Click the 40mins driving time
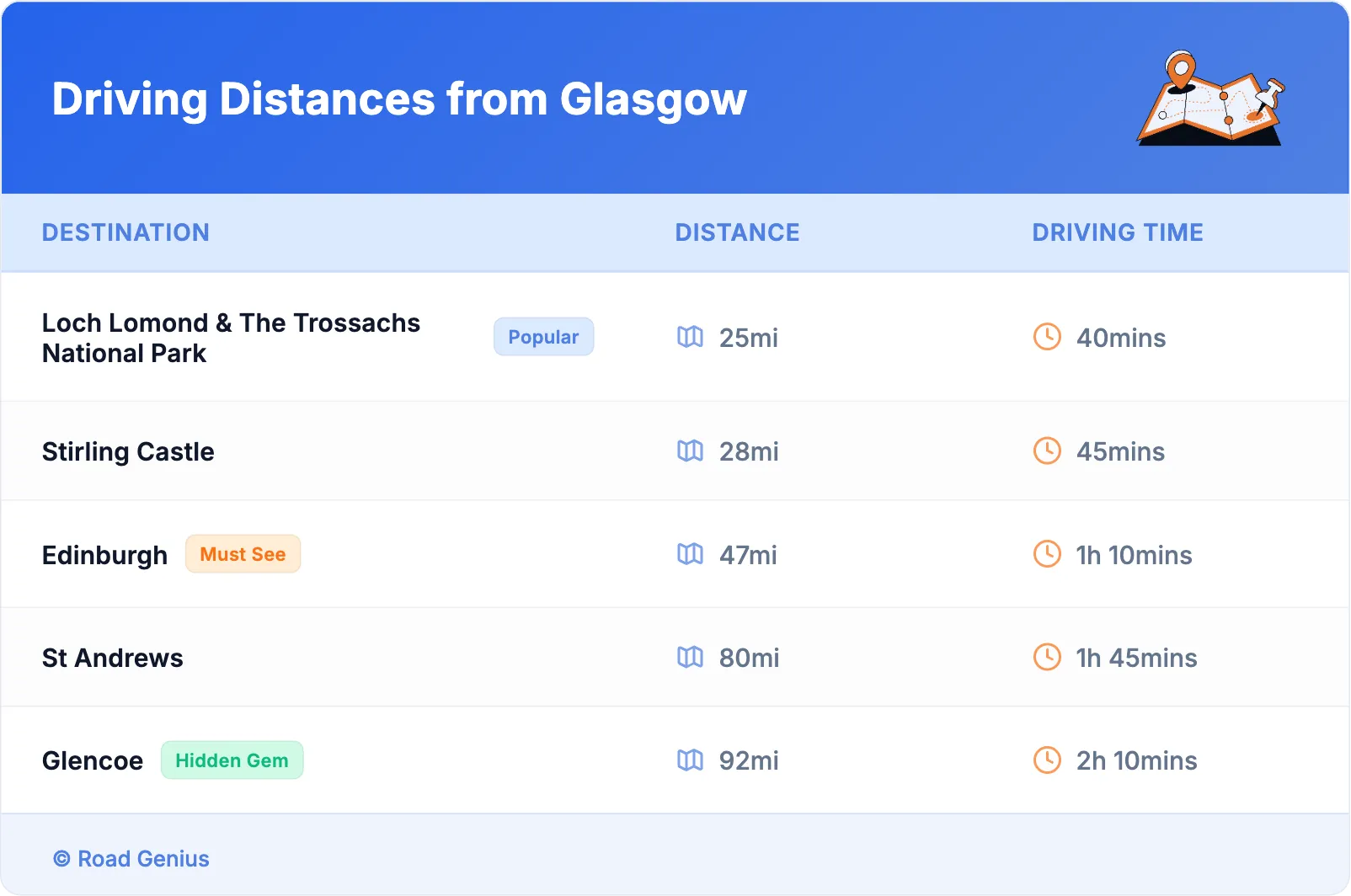Viewport: 1351px width, 896px height. 1121,338
